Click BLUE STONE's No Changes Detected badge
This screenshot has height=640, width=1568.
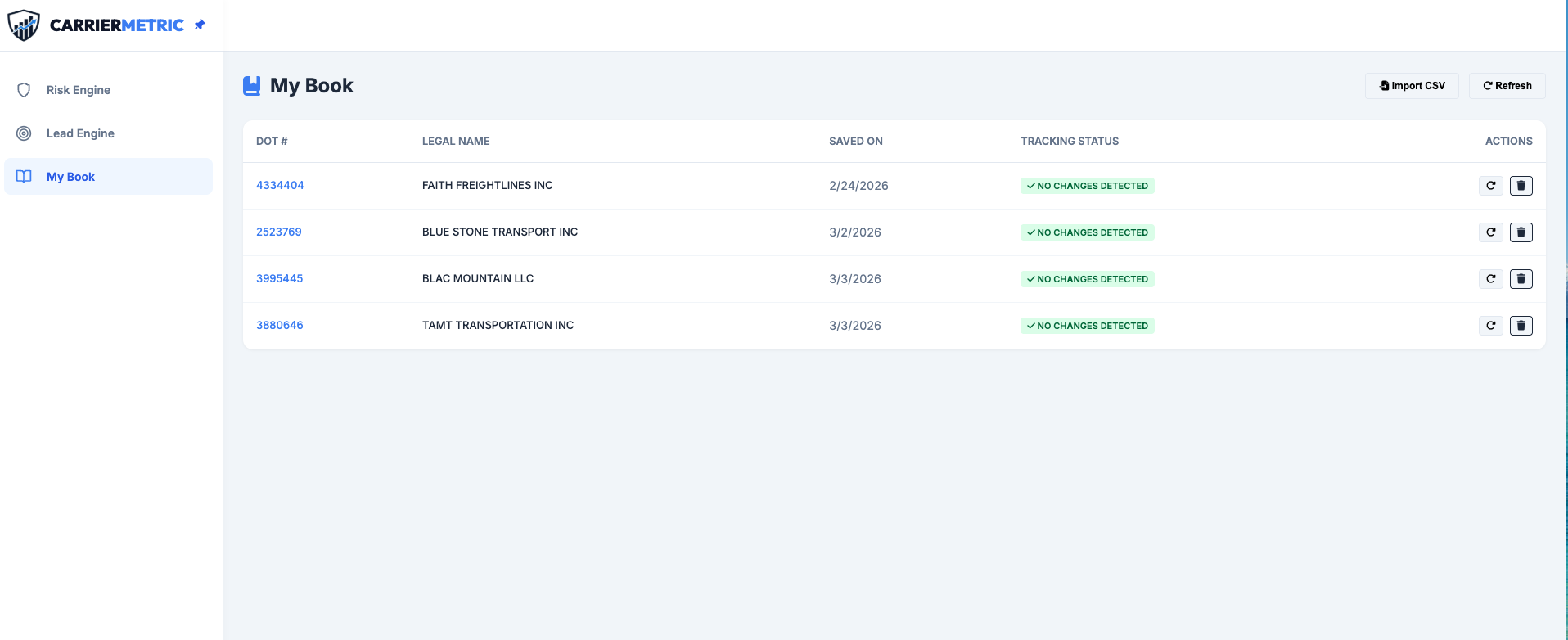1088,232
